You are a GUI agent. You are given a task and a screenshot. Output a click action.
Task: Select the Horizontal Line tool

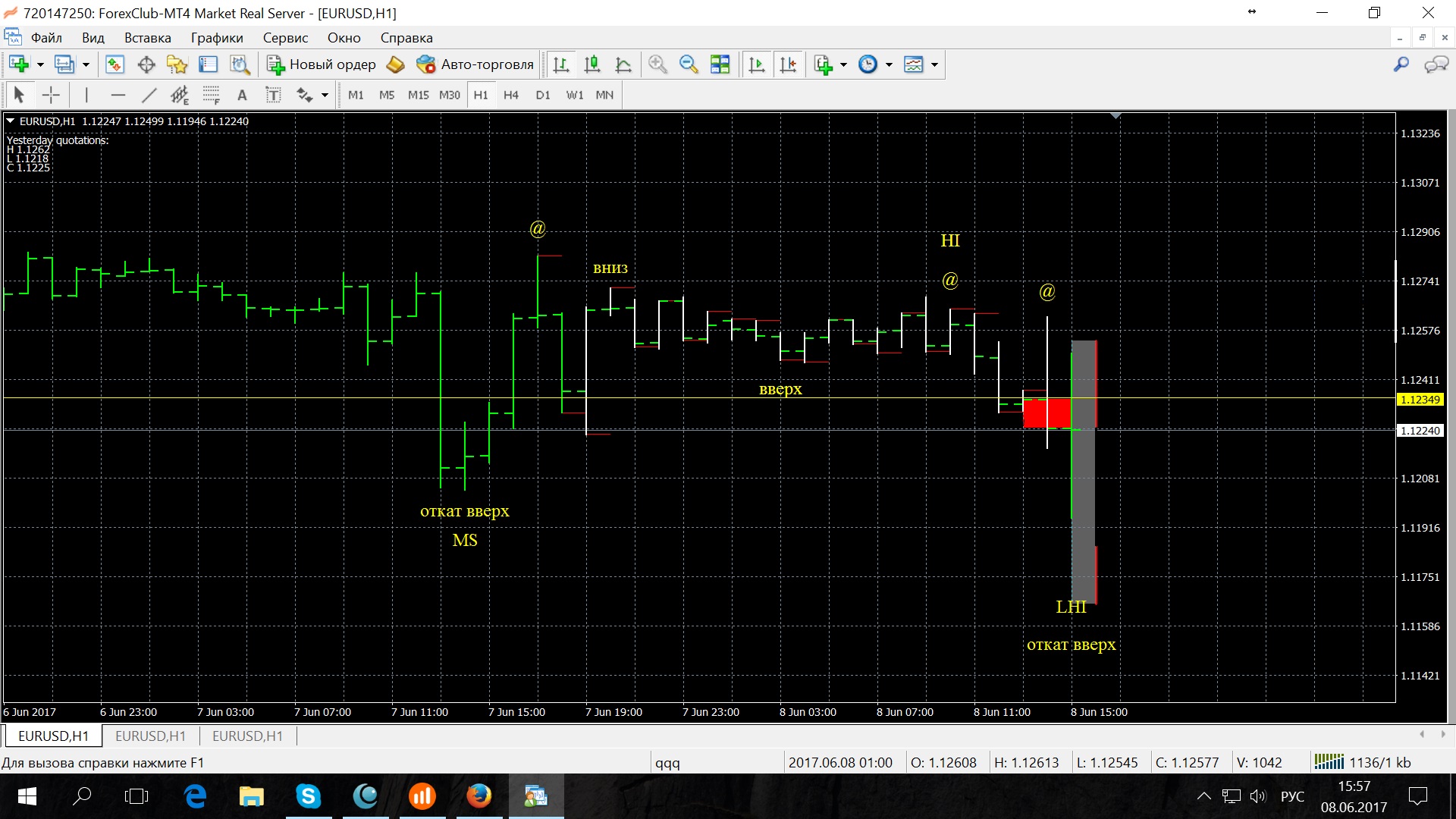118,95
